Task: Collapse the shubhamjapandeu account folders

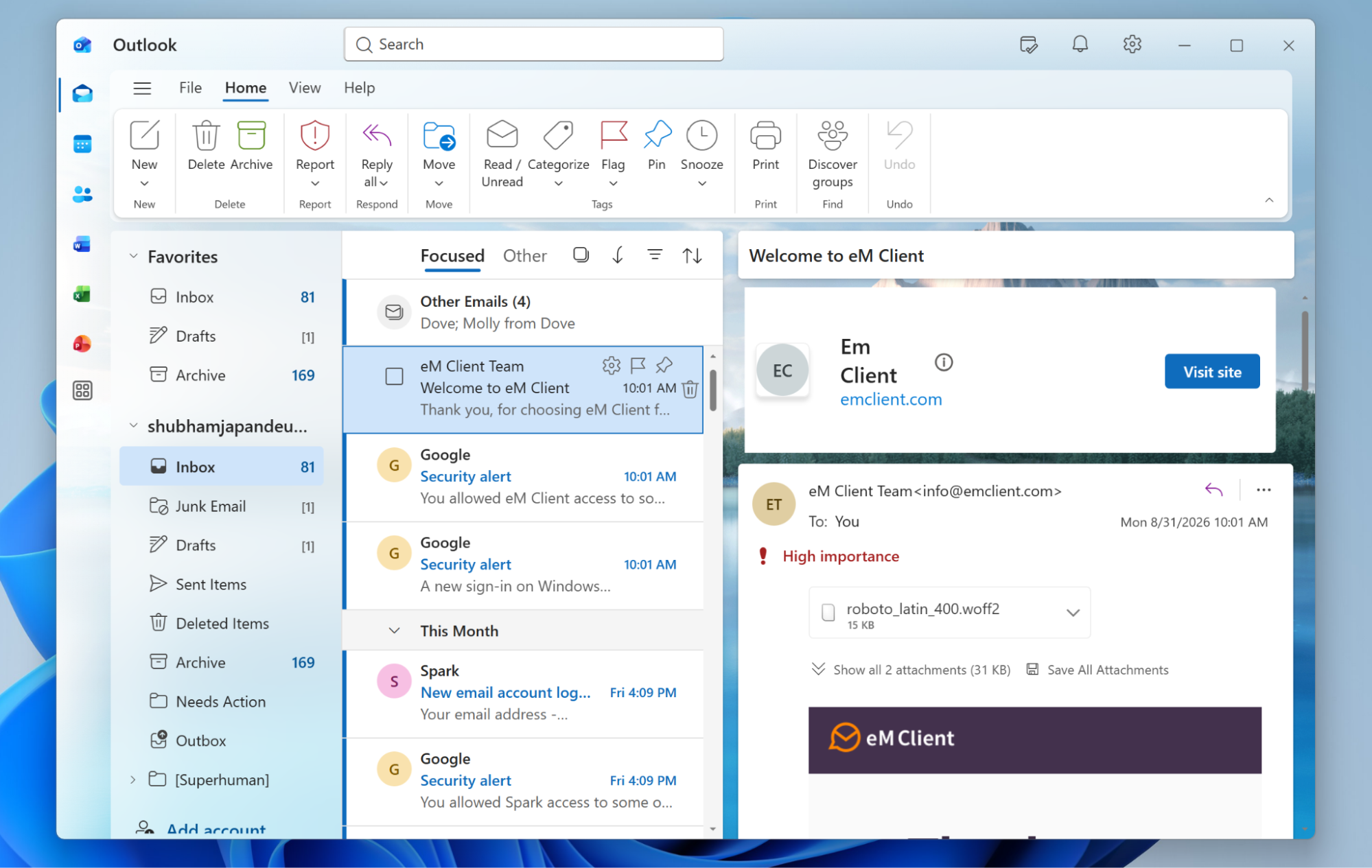Action: (x=133, y=425)
